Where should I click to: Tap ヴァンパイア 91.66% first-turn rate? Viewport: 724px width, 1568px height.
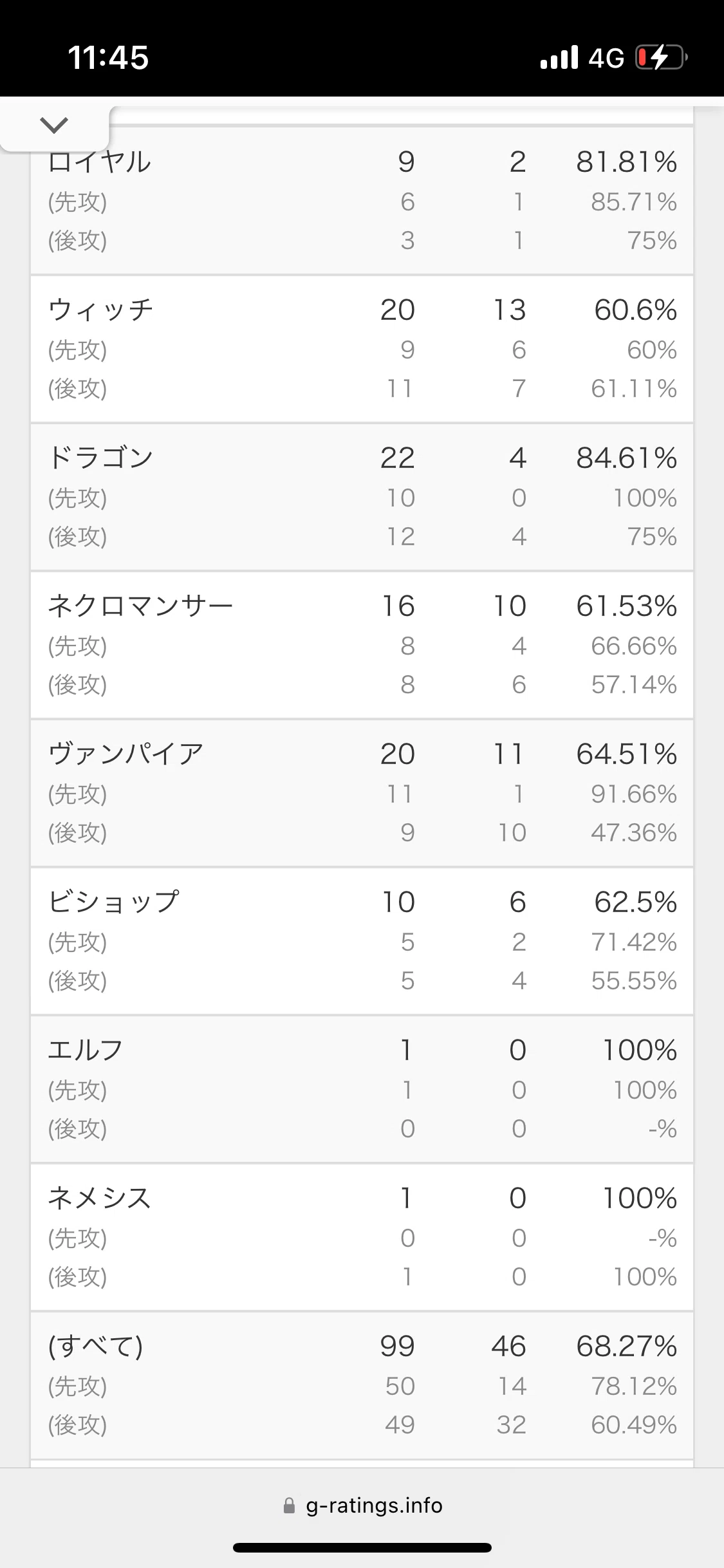tap(634, 794)
